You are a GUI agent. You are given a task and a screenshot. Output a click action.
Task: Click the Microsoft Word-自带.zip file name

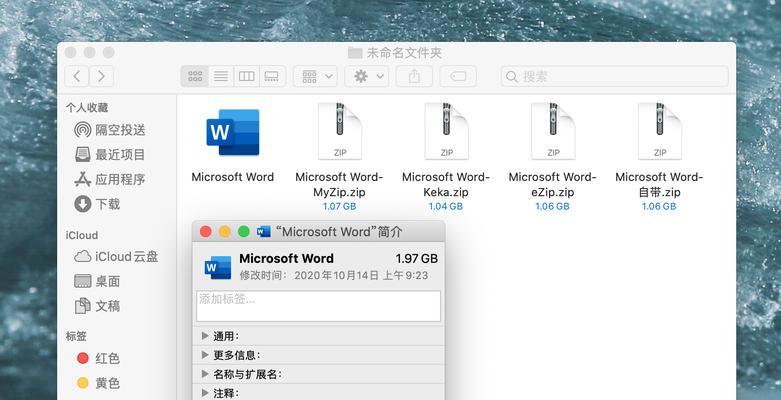click(x=659, y=184)
